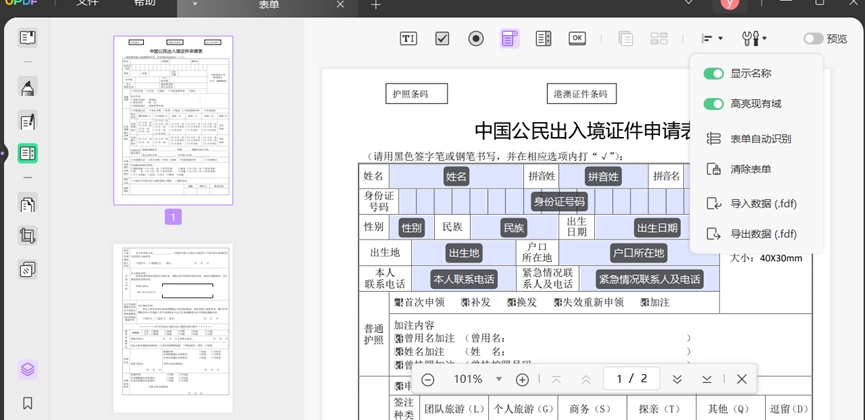Open the form tools wrench dropdown
This screenshot has height=420, width=865.
(x=755, y=38)
